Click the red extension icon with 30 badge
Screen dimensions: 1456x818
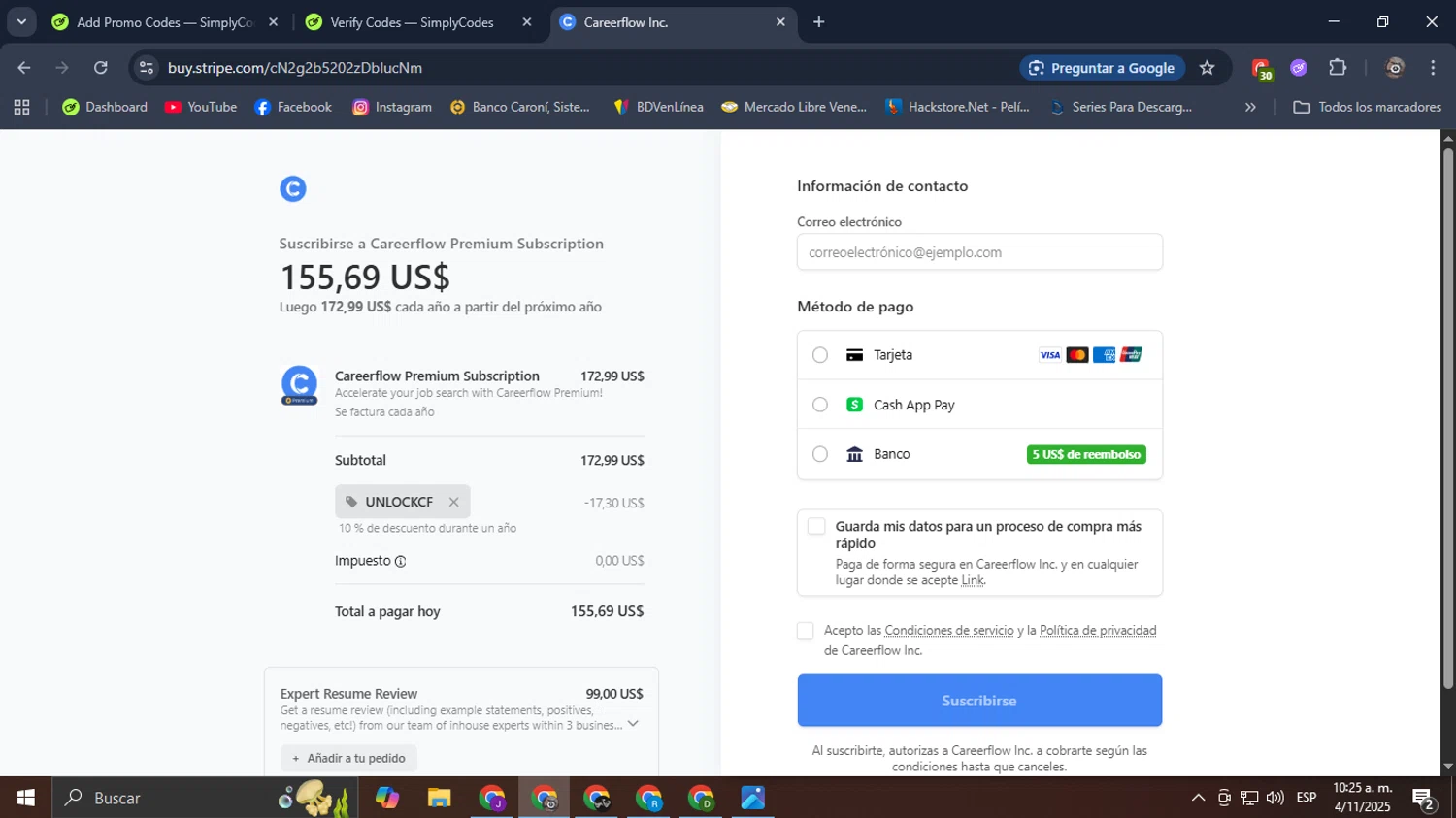[1261, 69]
